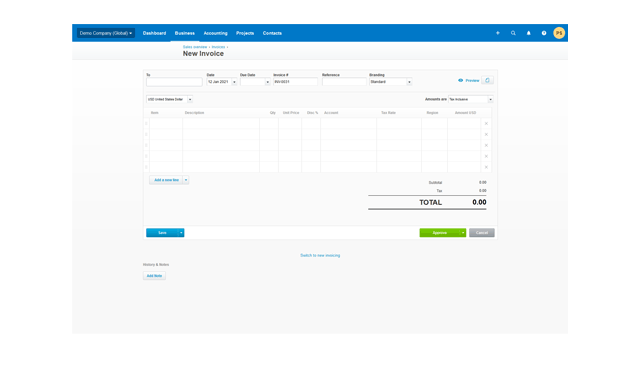
Task: Focus the Reference input field
Action: click(344, 82)
